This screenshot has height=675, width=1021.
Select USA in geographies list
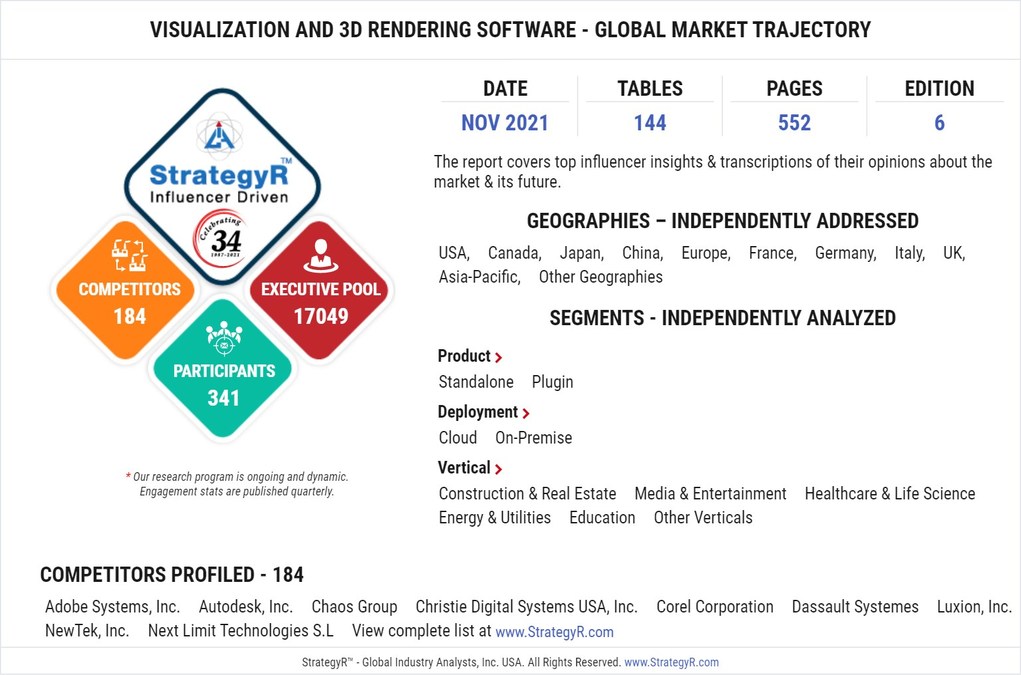pos(454,253)
